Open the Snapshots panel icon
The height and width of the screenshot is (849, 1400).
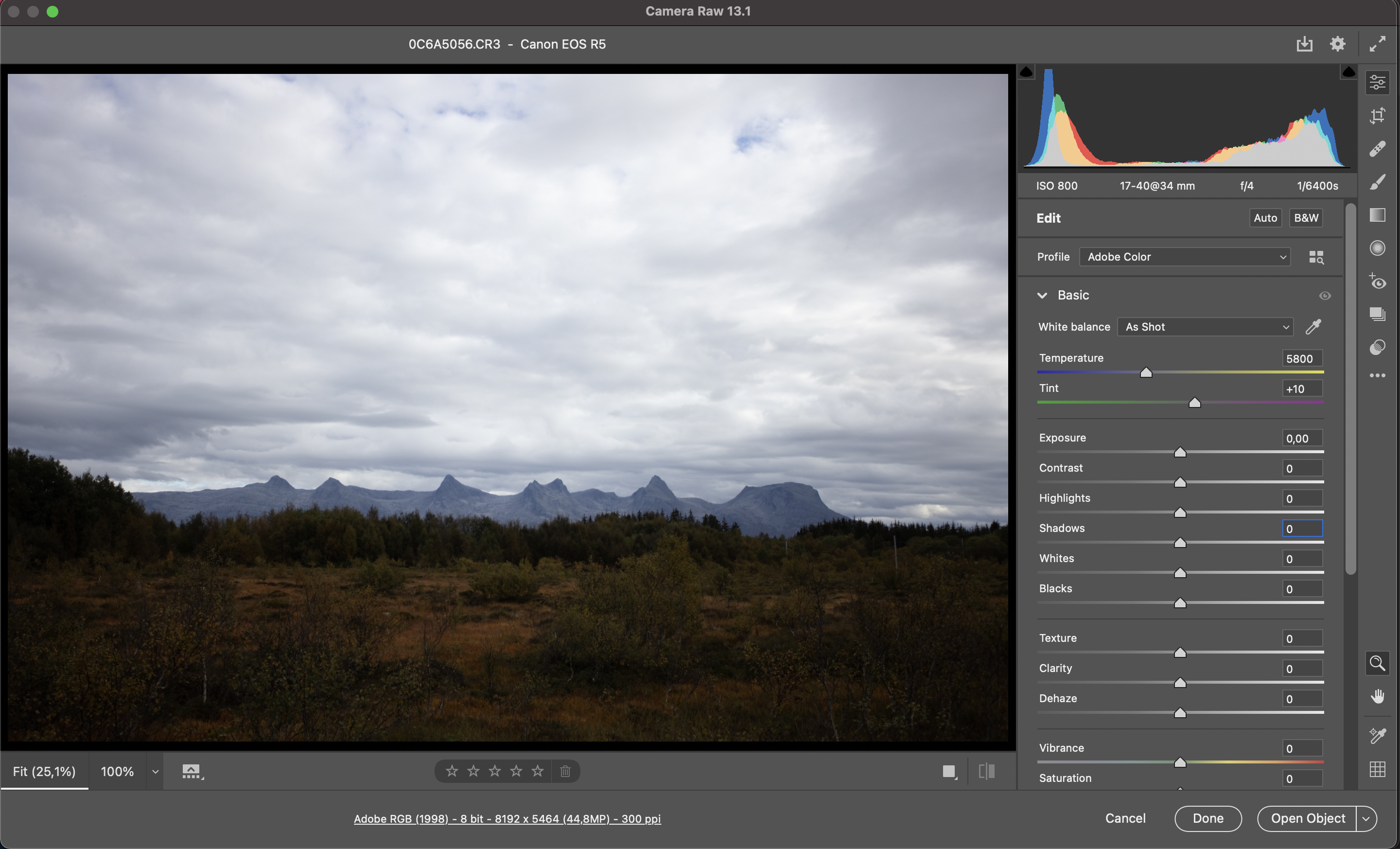(x=1377, y=314)
